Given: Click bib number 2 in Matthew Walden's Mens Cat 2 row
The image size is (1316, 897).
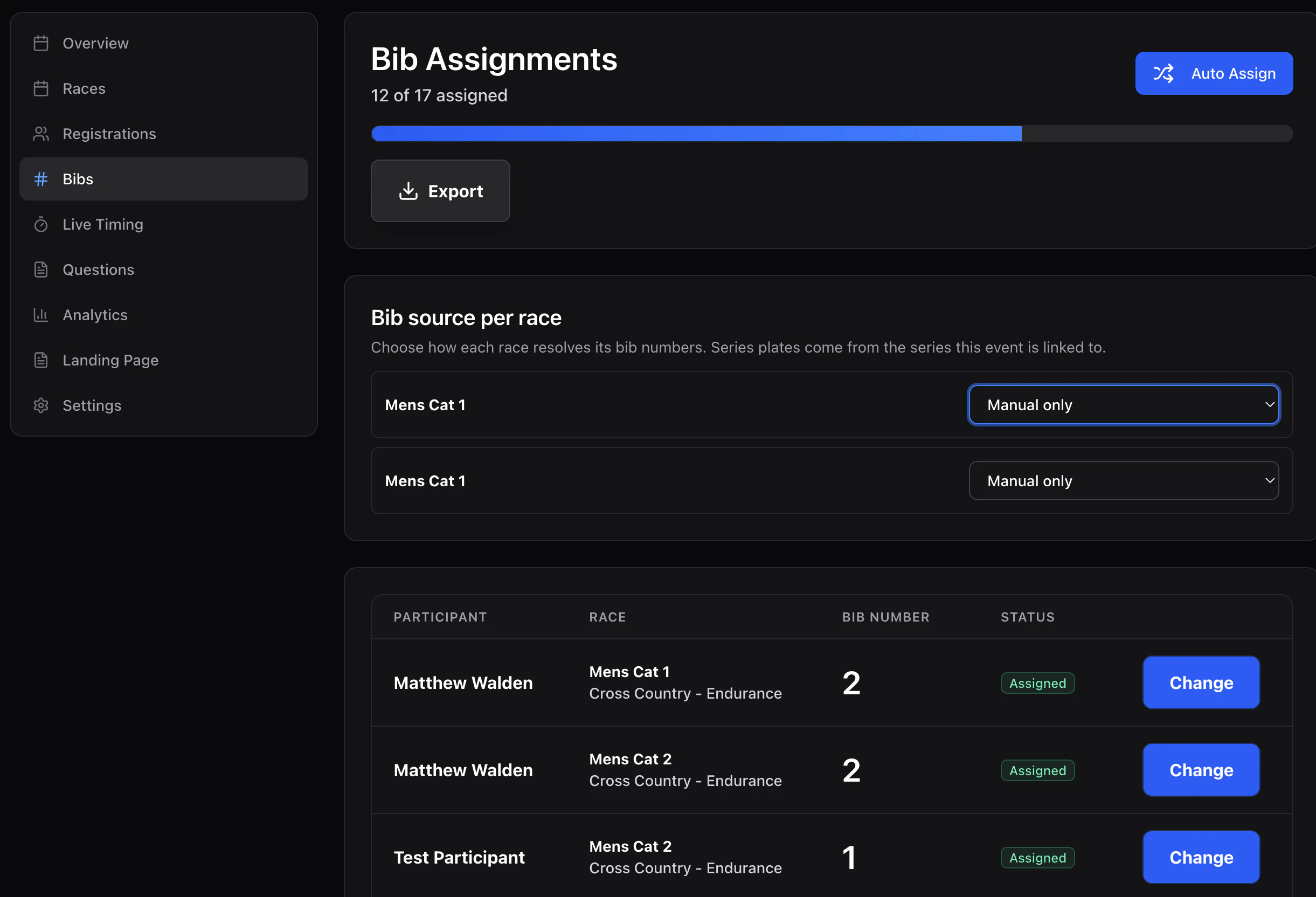Looking at the screenshot, I should click(x=851, y=770).
